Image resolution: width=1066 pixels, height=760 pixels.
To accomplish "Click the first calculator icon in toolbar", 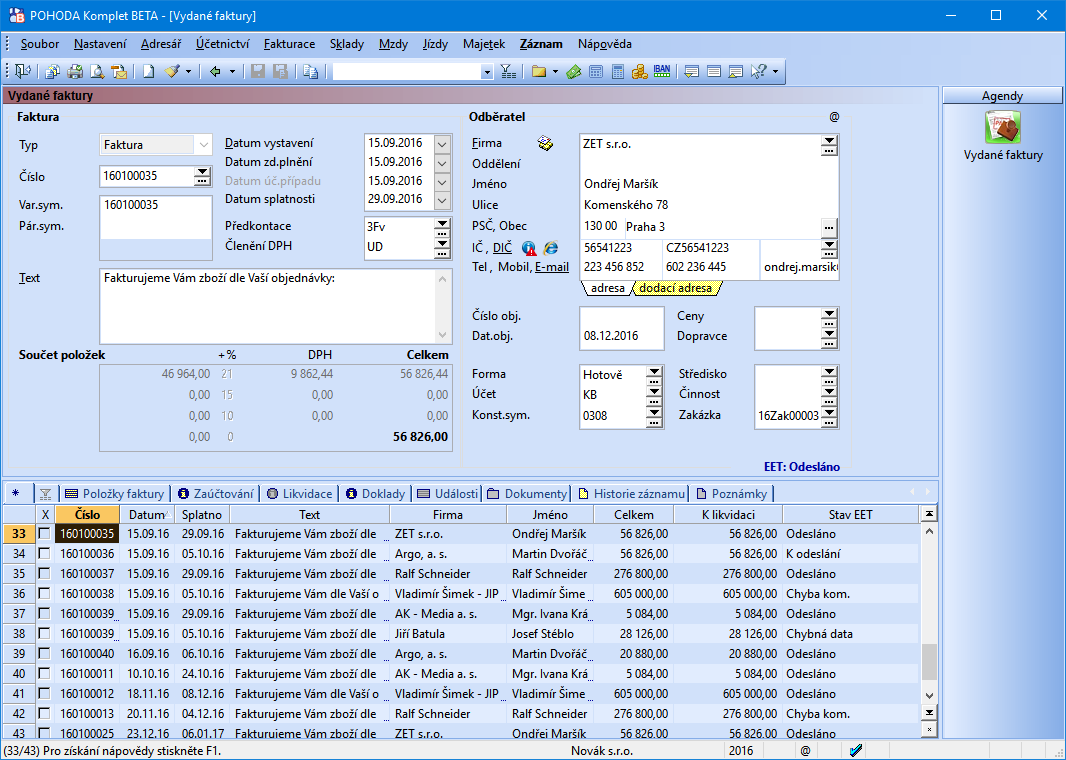I will (596, 71).
